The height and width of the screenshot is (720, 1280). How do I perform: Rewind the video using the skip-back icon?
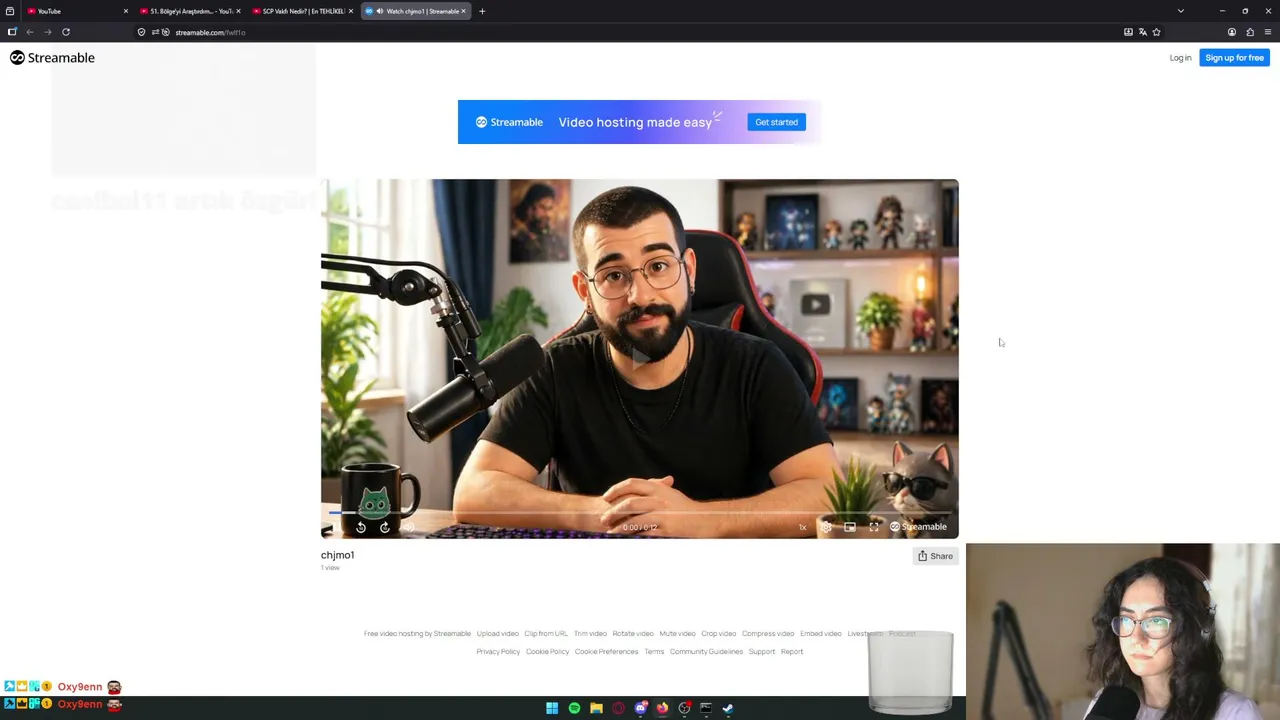[x=361, y=527]
